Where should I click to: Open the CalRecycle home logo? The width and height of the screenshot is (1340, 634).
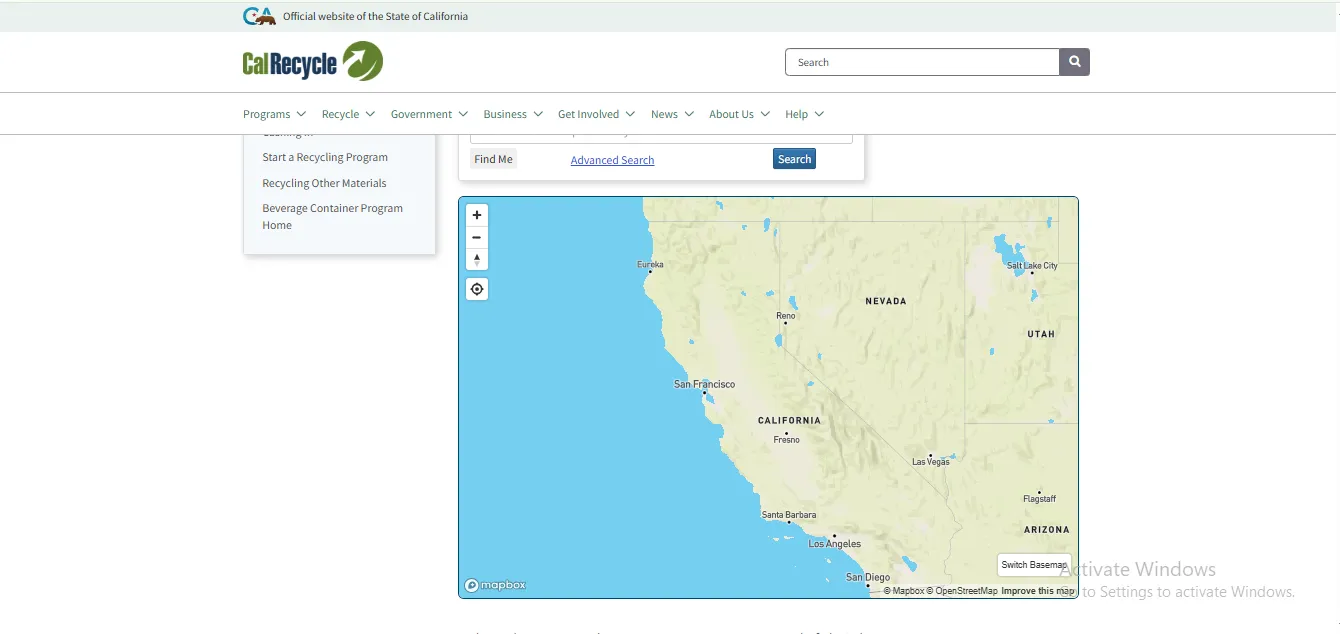(x=313, y=62)
